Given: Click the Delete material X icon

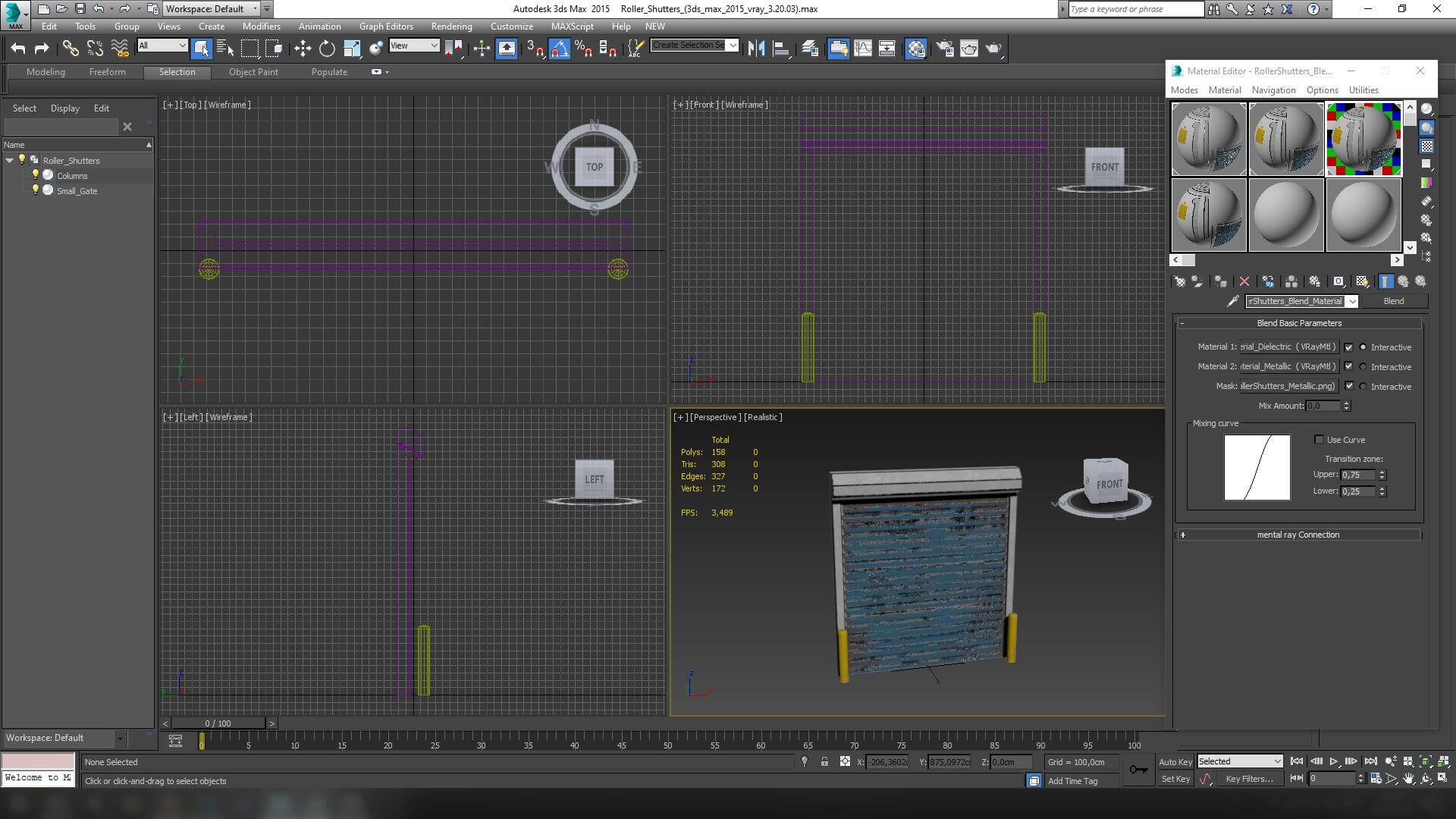Looking at the screenshot, I should [1244, 281].
